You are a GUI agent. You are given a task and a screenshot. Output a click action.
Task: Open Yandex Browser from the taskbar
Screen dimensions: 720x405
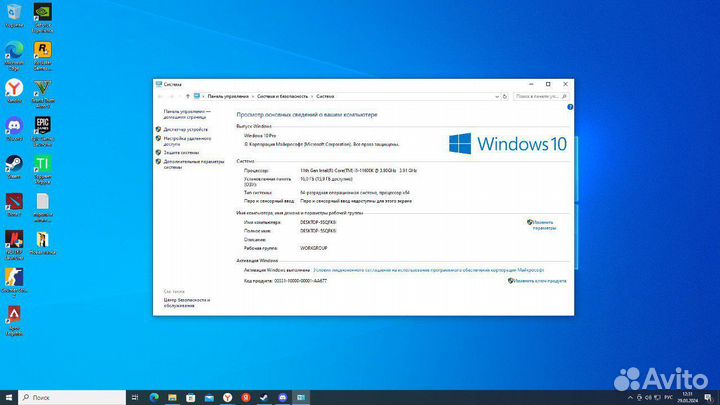pos(227,397)
